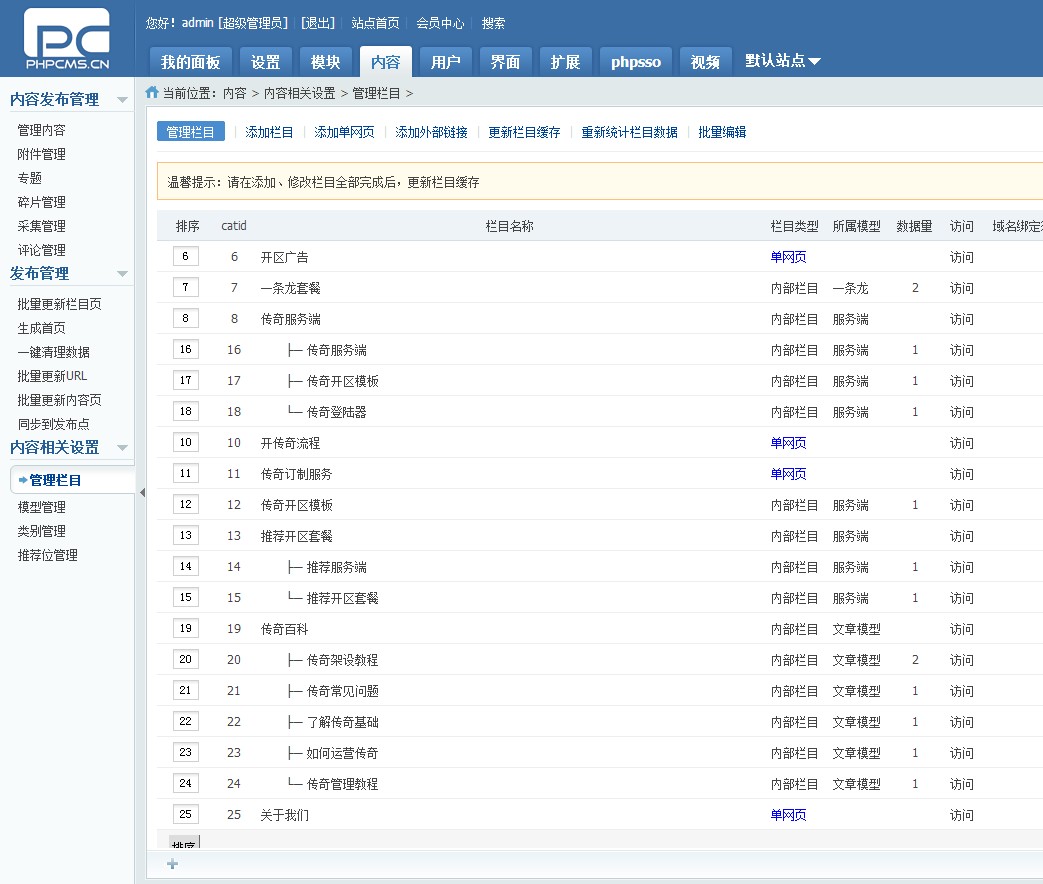Click the 数据量 column header
The height and width of the screenshot is (884, 1043).
(x=914, y=226)
